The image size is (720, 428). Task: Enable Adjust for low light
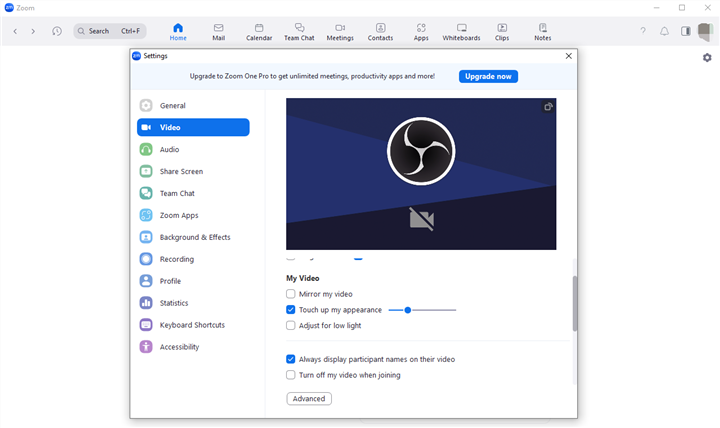click(x=291, y=325)
